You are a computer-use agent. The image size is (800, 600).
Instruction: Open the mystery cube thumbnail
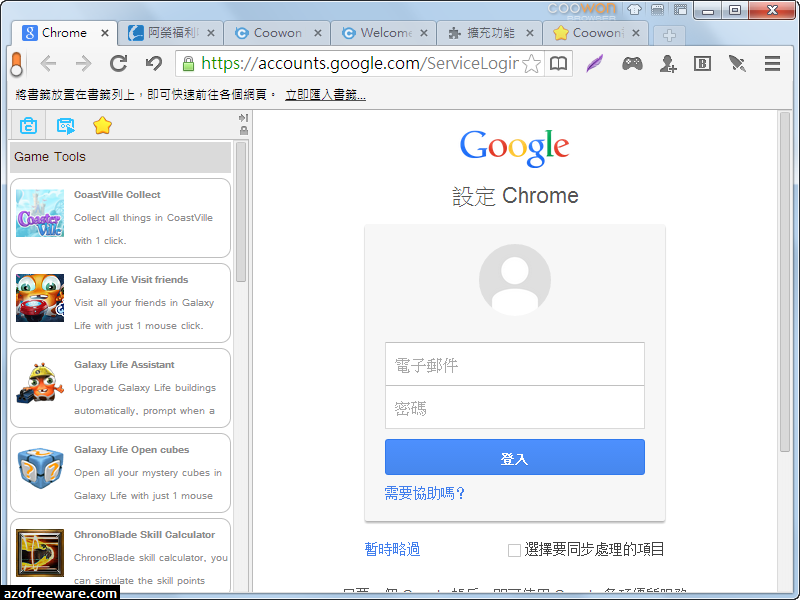coord(40,468)
